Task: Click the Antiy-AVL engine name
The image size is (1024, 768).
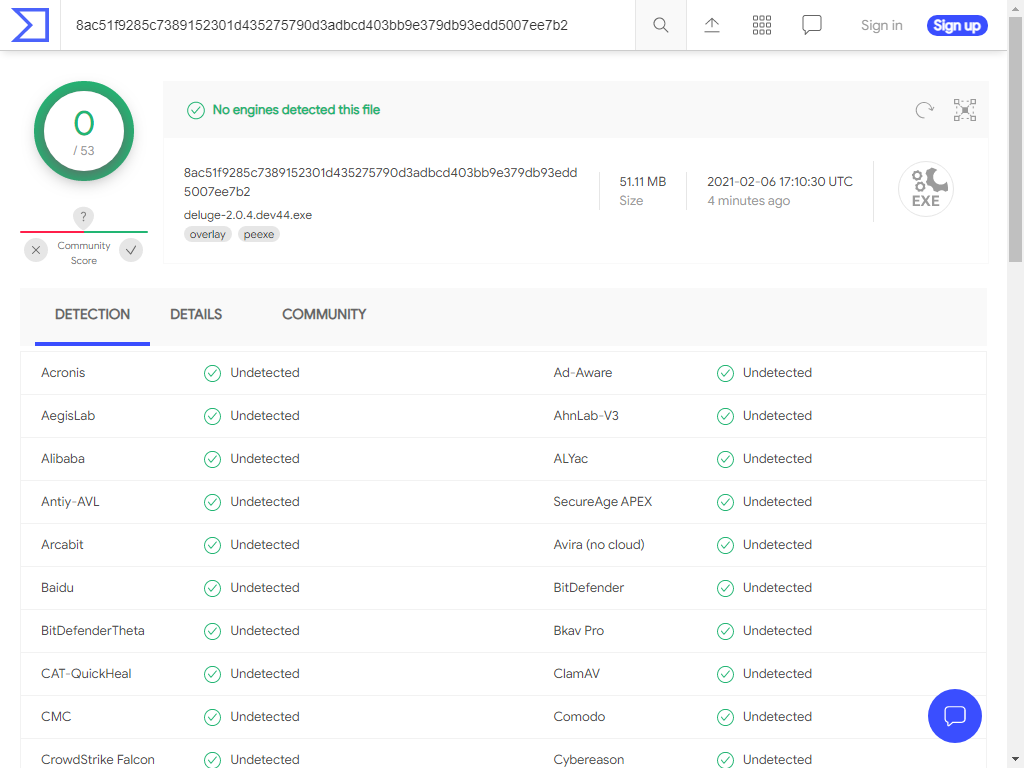Action: (x=70, y=502)
